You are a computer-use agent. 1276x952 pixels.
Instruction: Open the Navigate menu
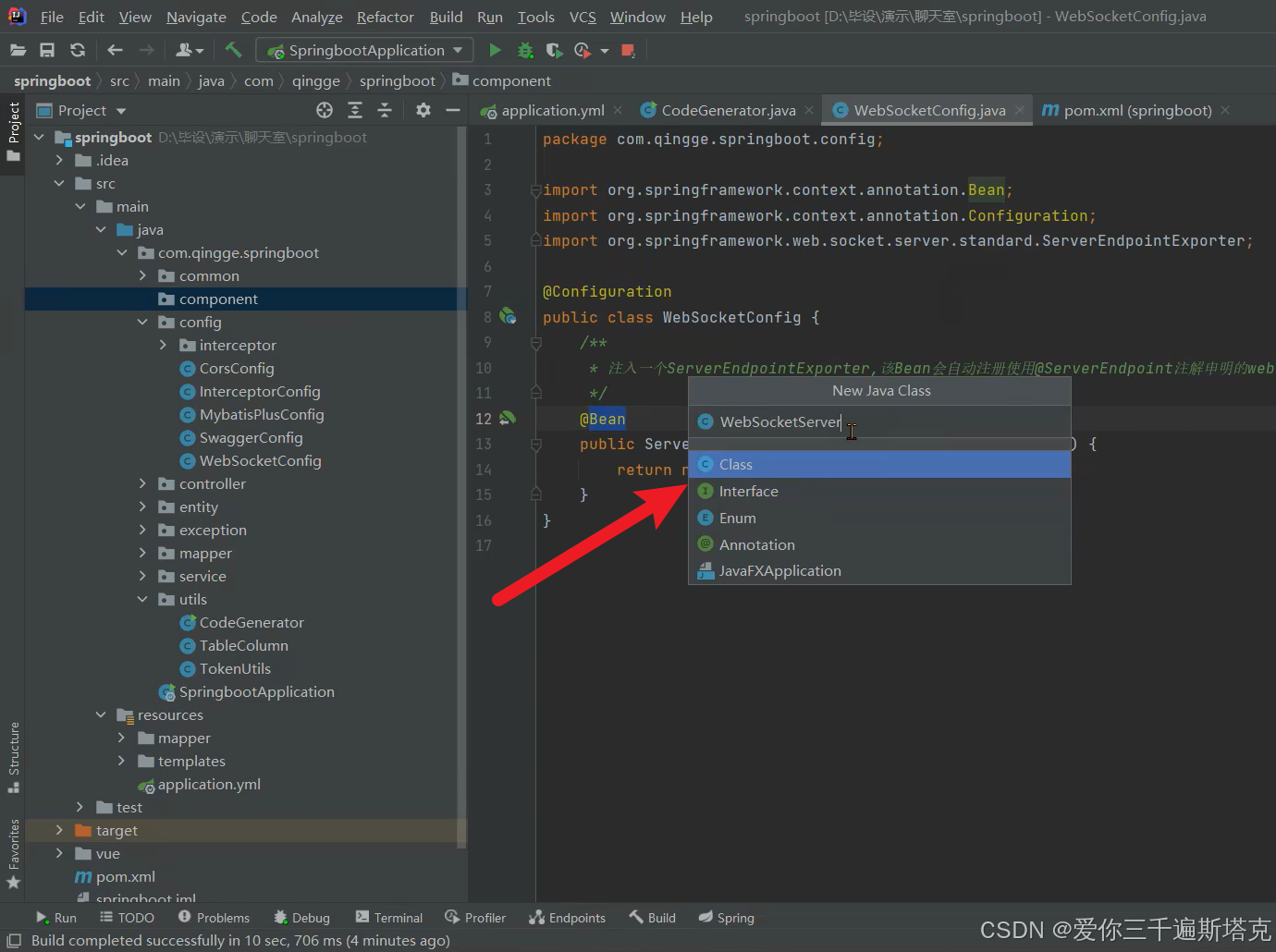tap(195, 17)
